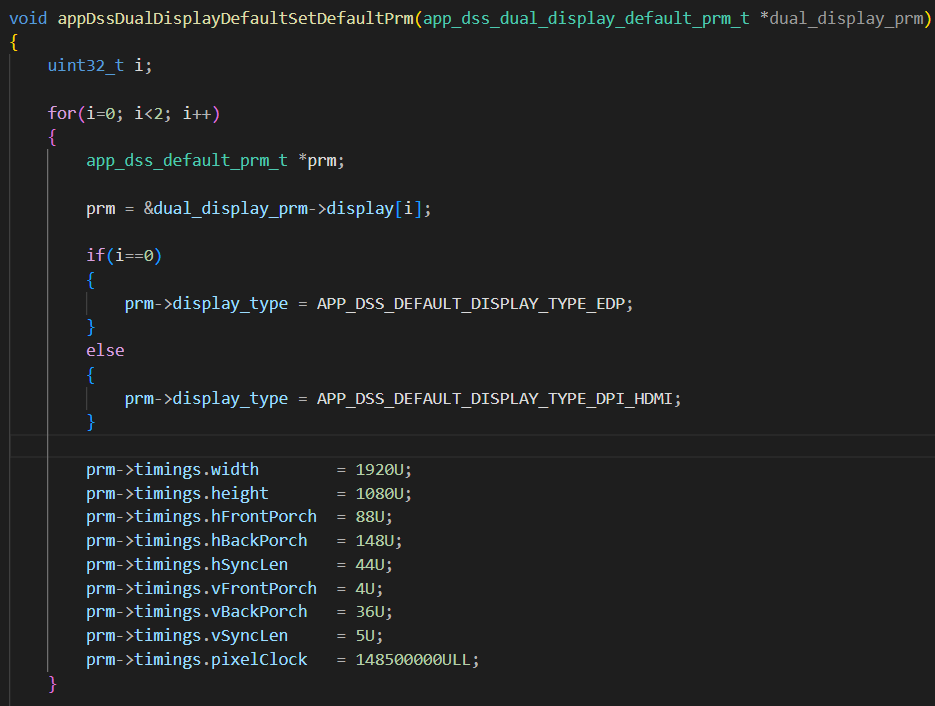The width and height of the screenshot is (935, 706).
Task: Click the if(i==0) condition
Action: point(124,256)
